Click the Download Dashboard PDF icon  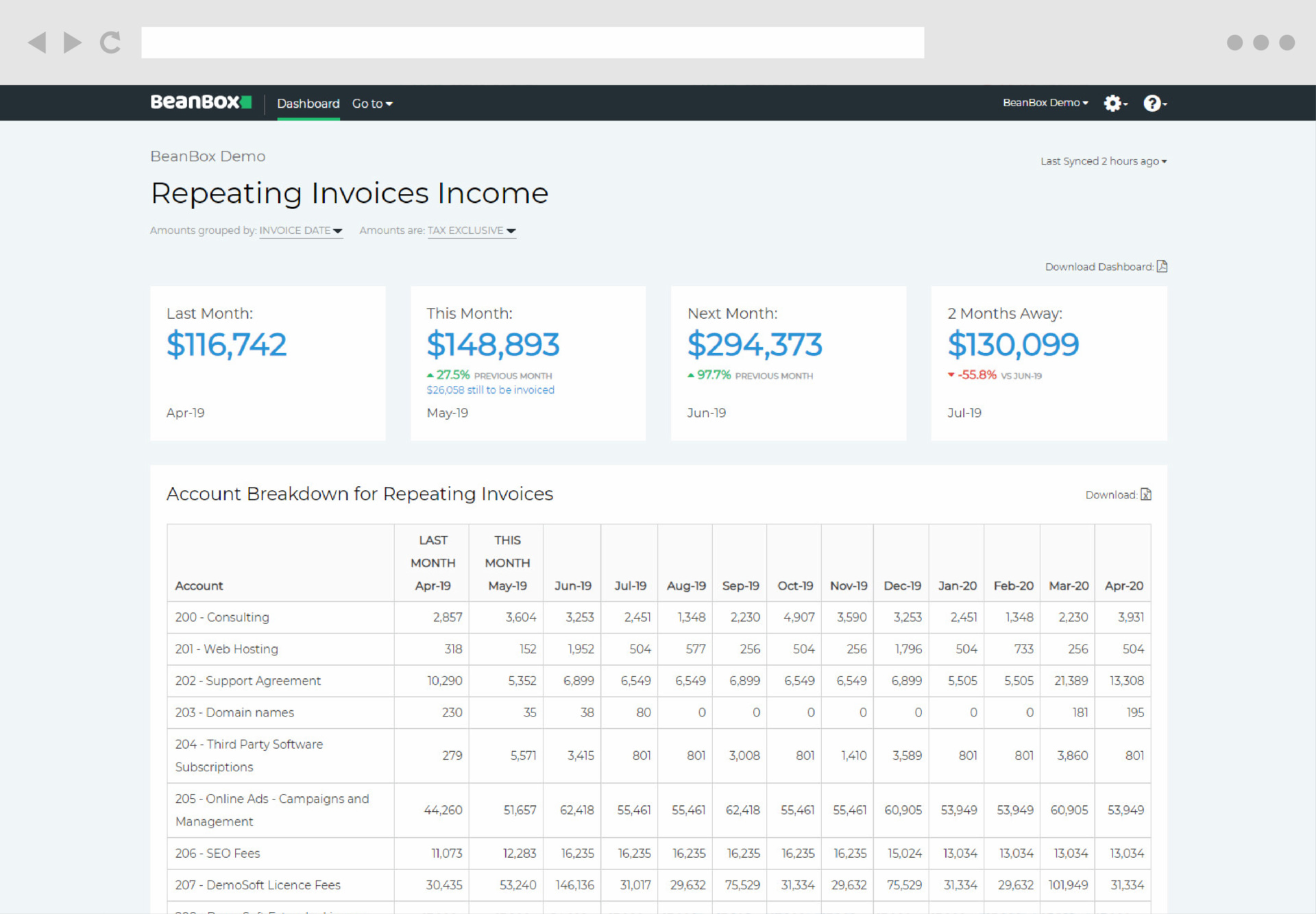point(1162,266)
